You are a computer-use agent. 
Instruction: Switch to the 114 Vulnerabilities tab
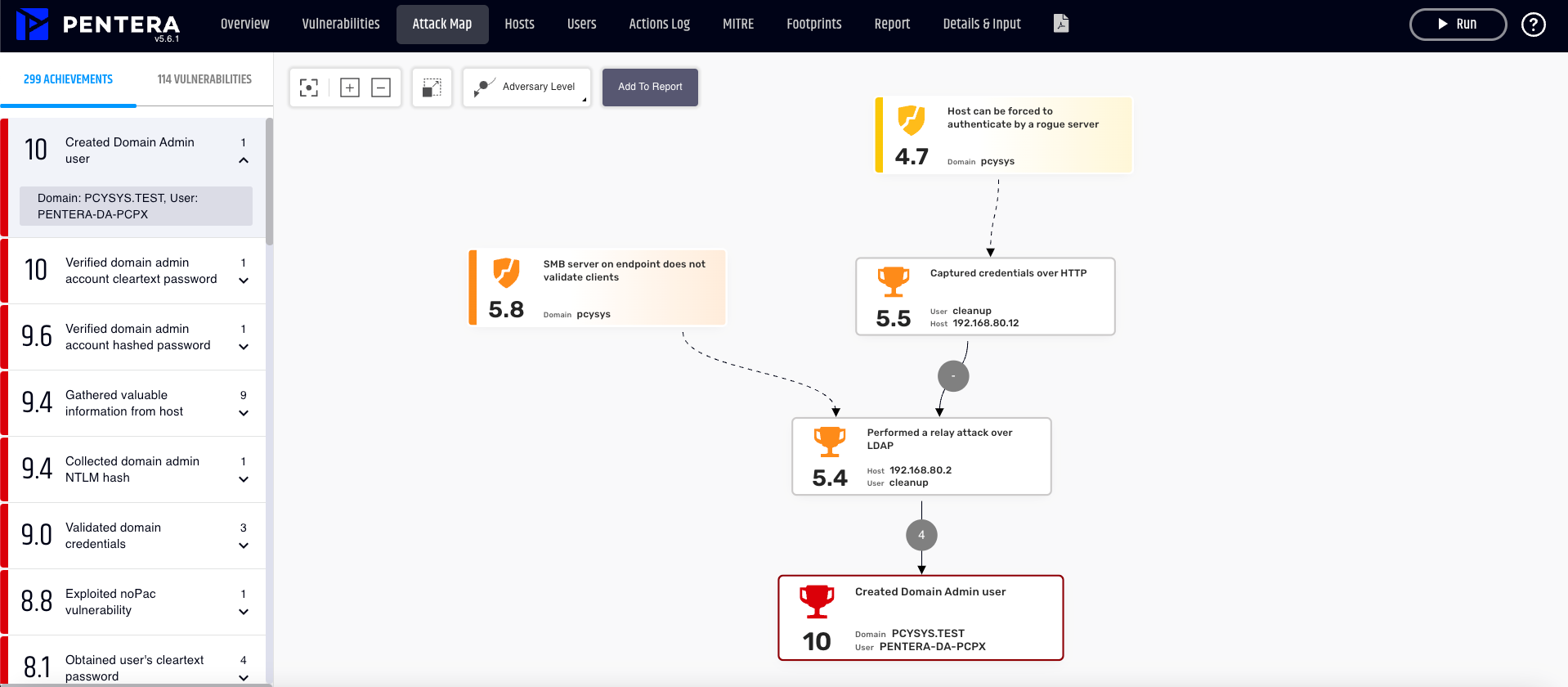(204, 79)
